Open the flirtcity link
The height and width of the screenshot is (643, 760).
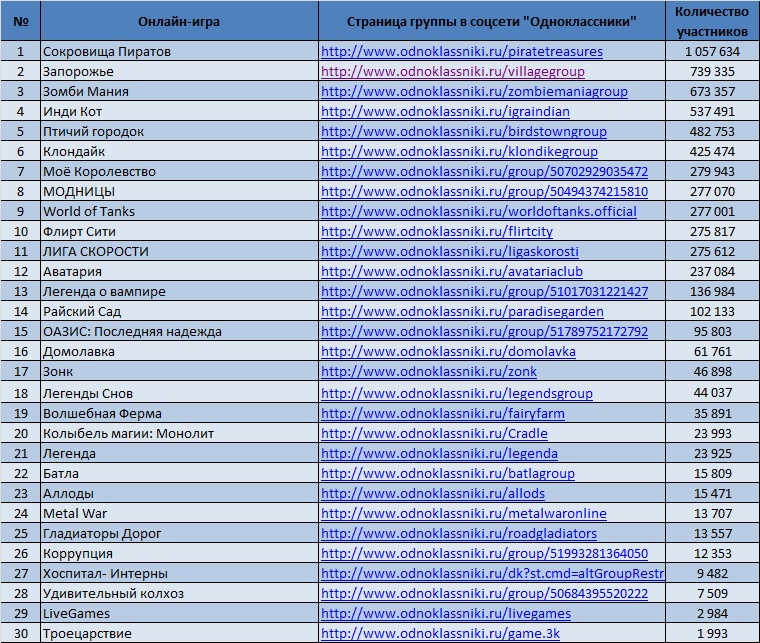tap(437, 231)
